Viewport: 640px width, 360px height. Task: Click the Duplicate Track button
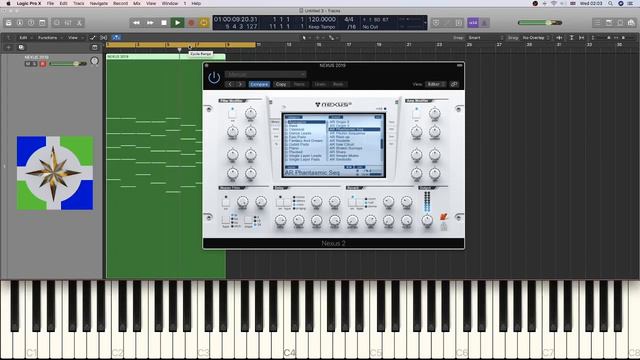21,47
